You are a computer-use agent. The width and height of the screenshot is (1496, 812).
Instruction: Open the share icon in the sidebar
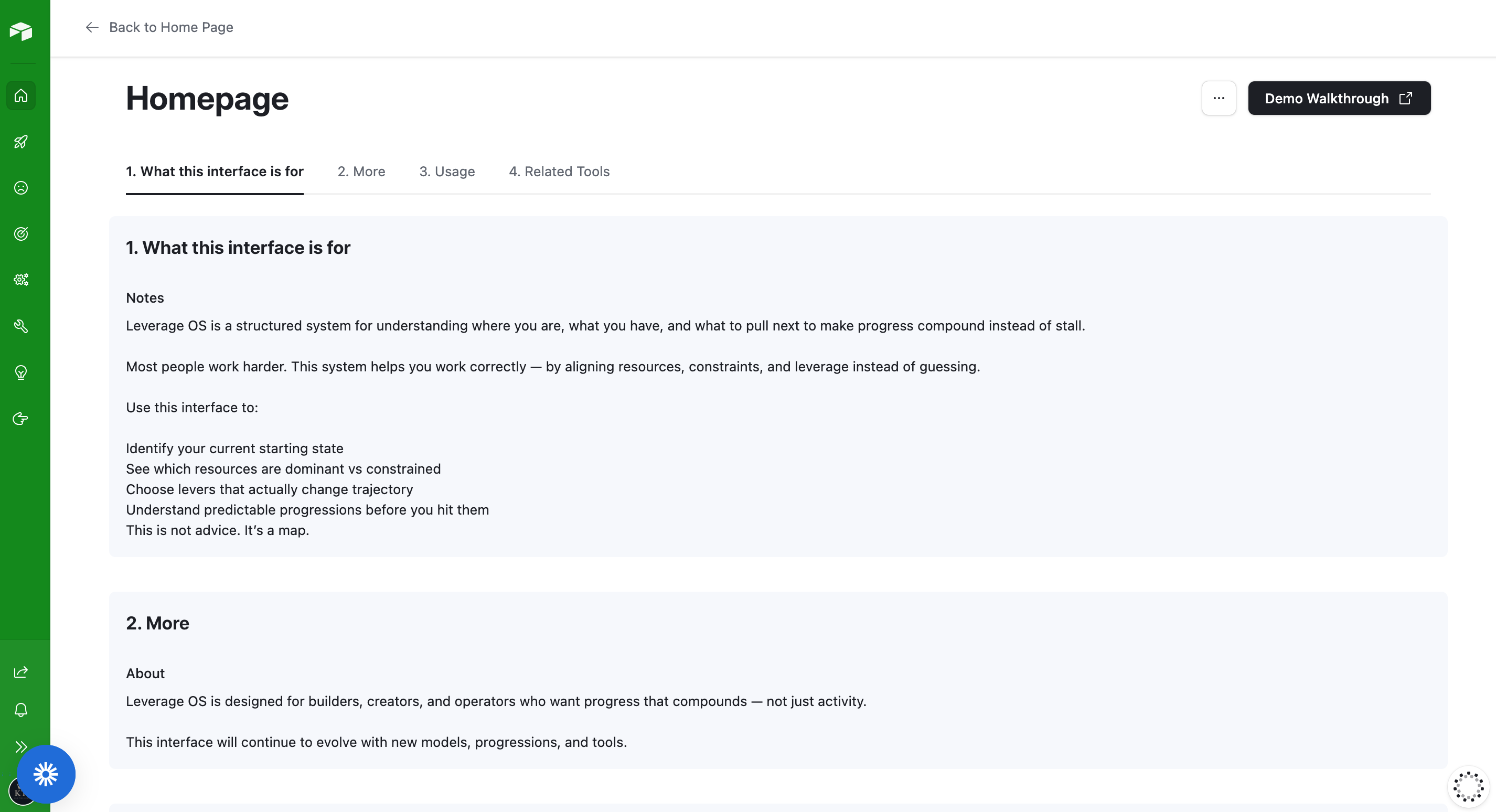[x=21, y=671]
